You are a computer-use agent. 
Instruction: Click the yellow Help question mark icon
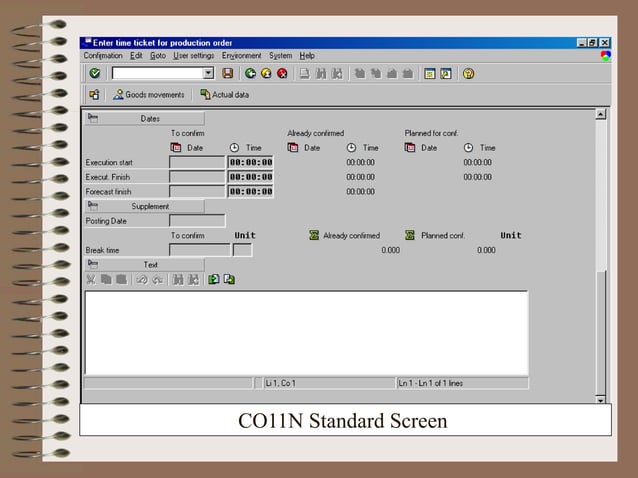coord(468,73)
